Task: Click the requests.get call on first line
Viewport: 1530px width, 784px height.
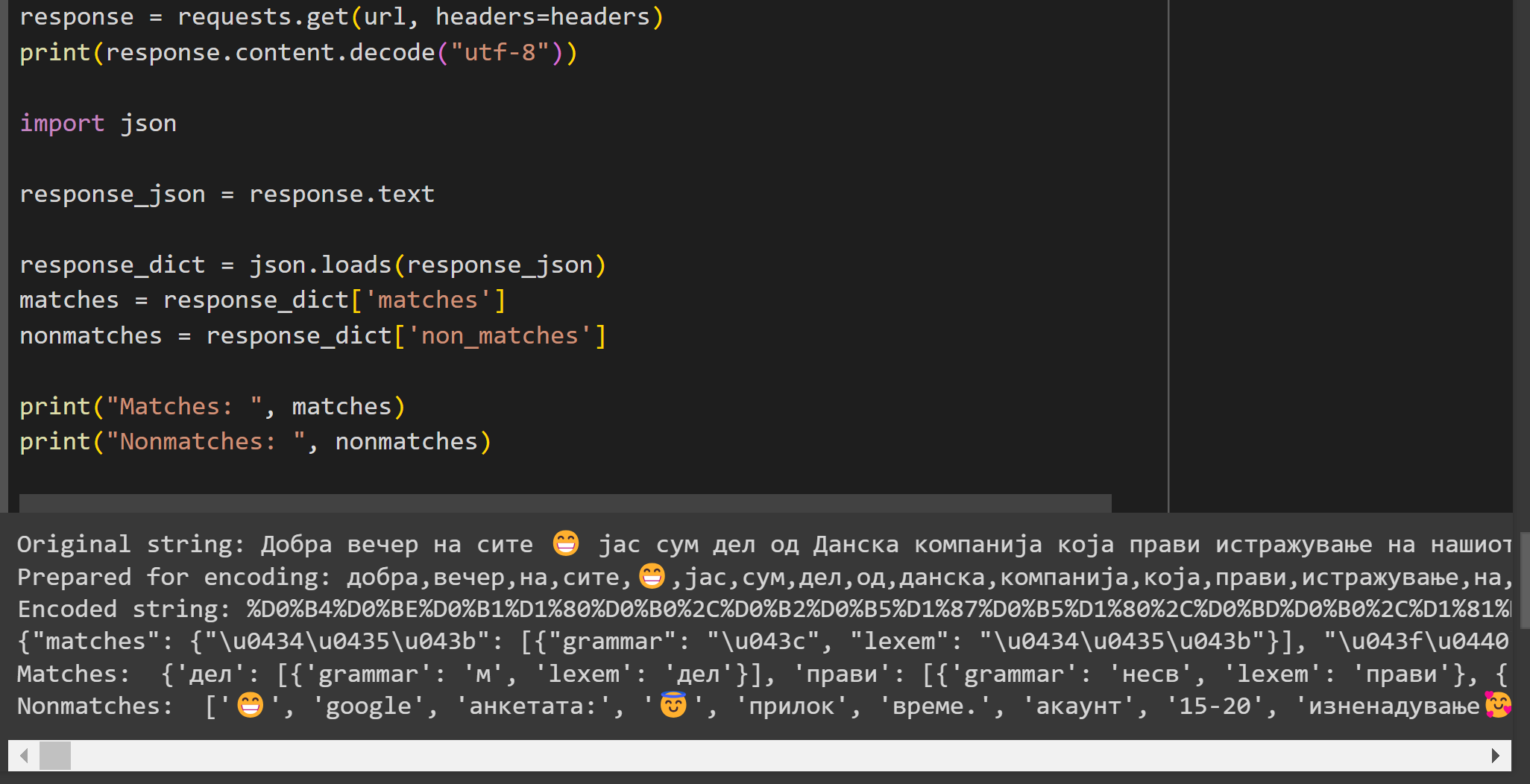Action: (x=262, y=16)
